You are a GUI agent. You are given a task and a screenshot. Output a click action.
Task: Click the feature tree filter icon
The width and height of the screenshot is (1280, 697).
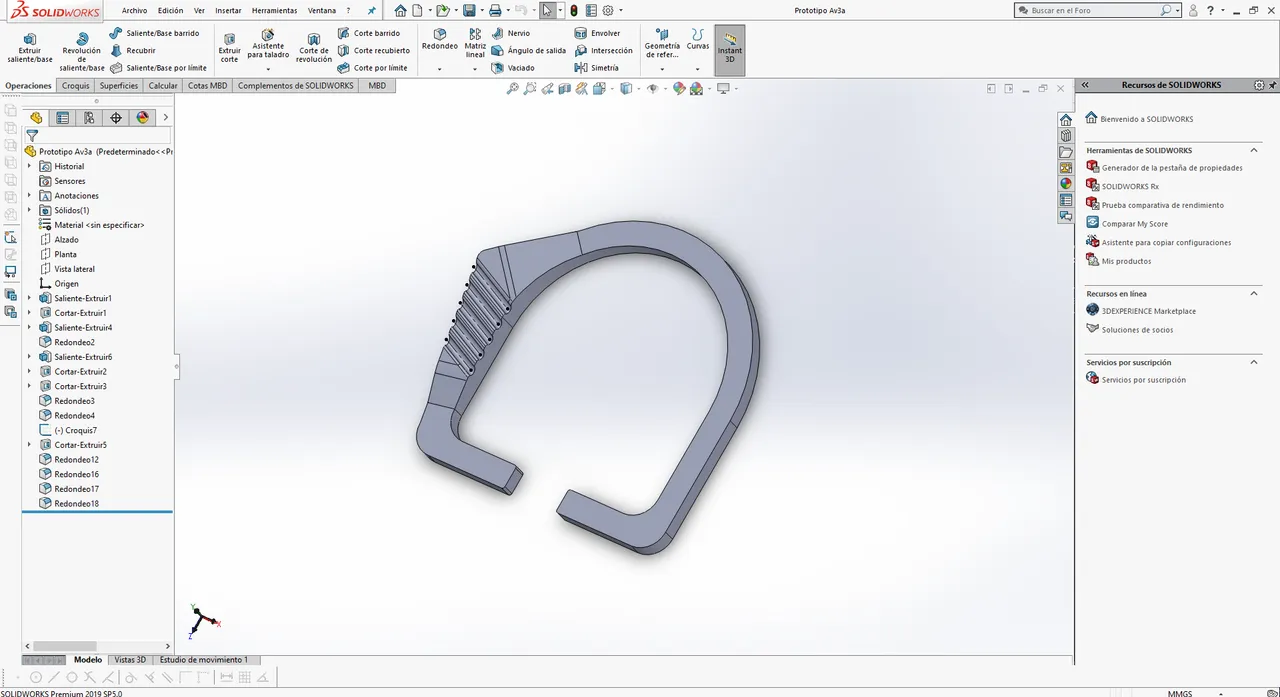pyautogui.click(x=32, y=135)
